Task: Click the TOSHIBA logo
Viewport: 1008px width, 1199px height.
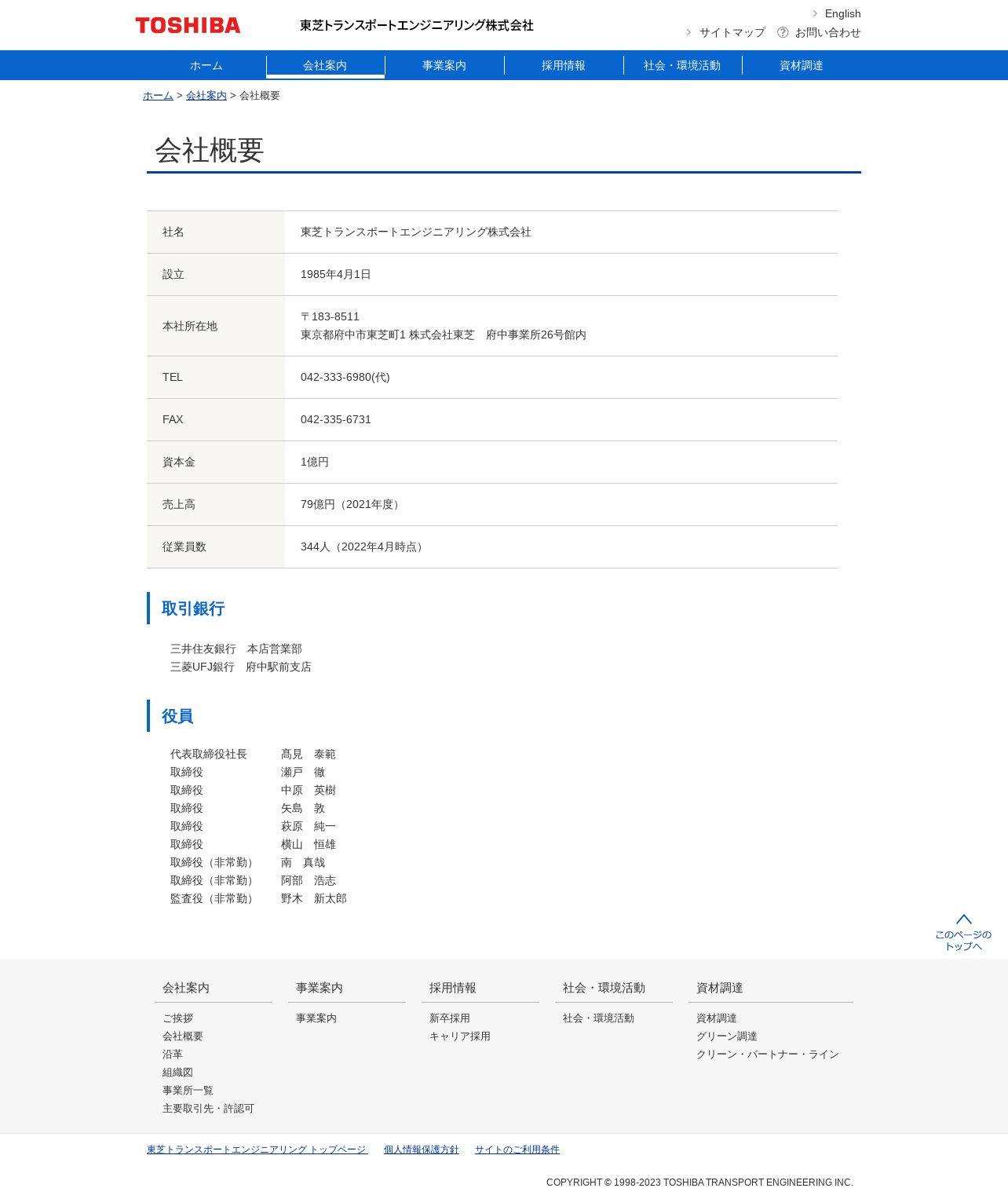Action: pos(188,26)
